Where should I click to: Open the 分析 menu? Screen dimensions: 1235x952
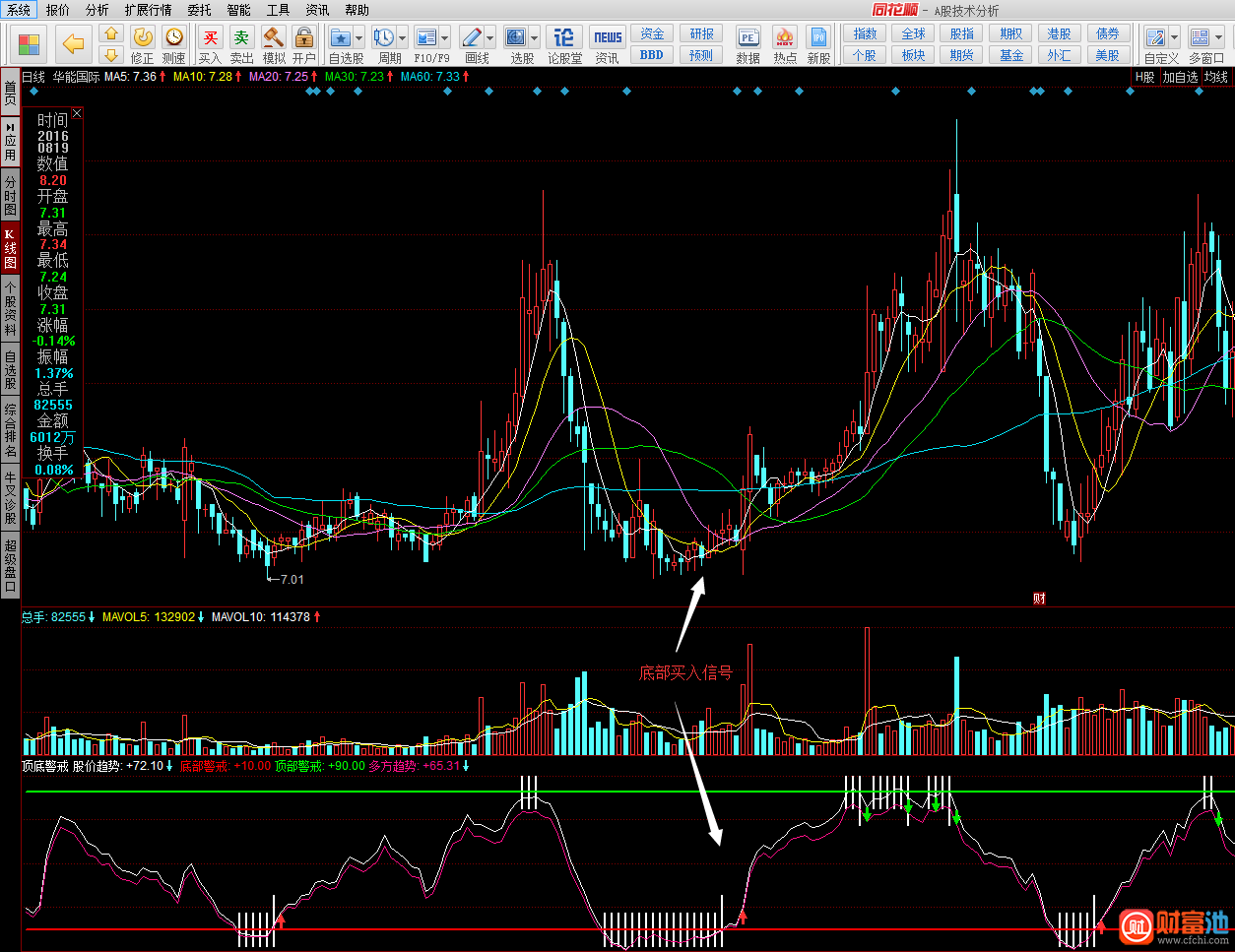pyautogui.click(x=97, y=10)
